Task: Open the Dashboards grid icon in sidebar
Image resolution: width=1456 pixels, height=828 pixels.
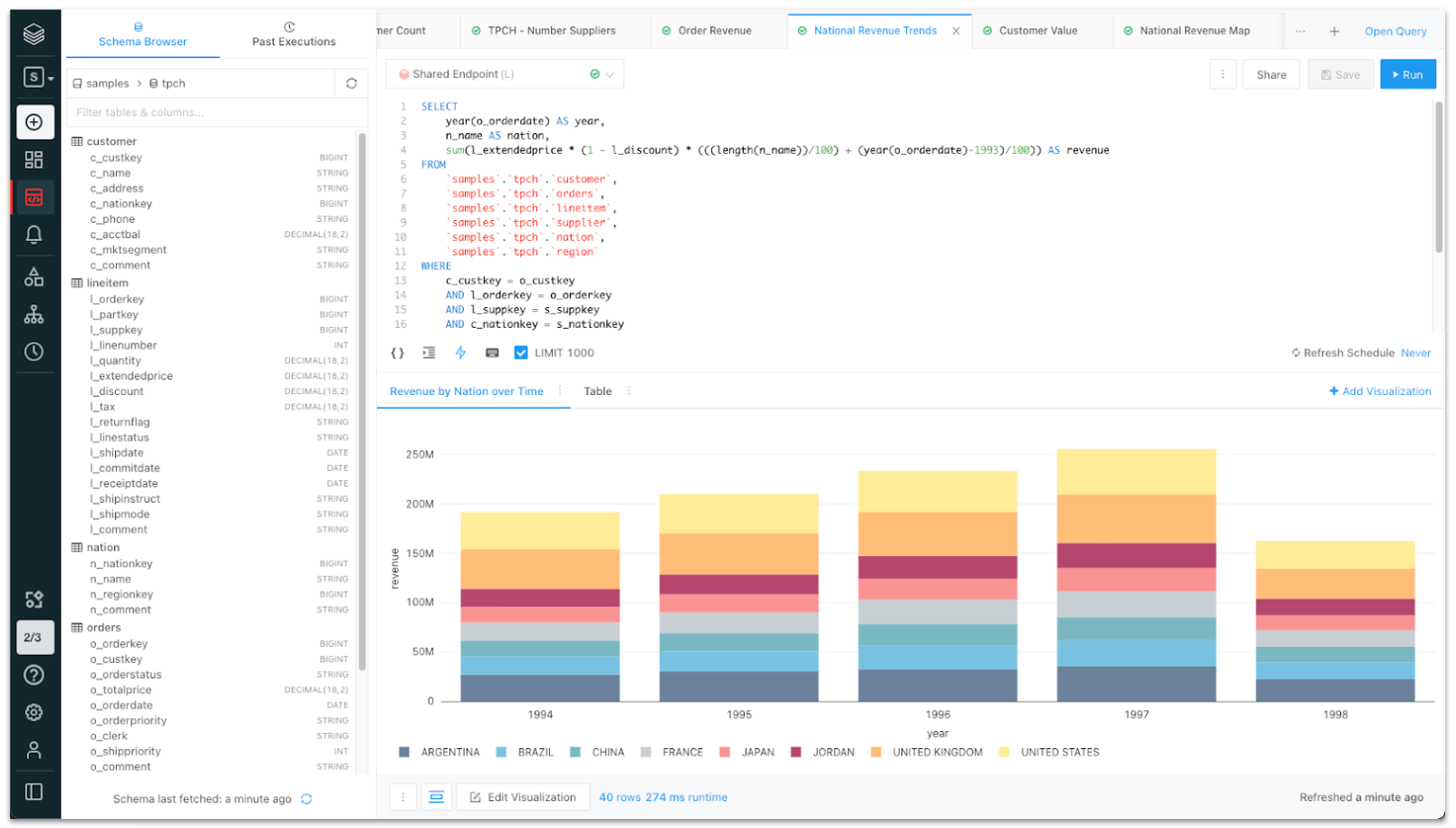Action: point(34,159)
